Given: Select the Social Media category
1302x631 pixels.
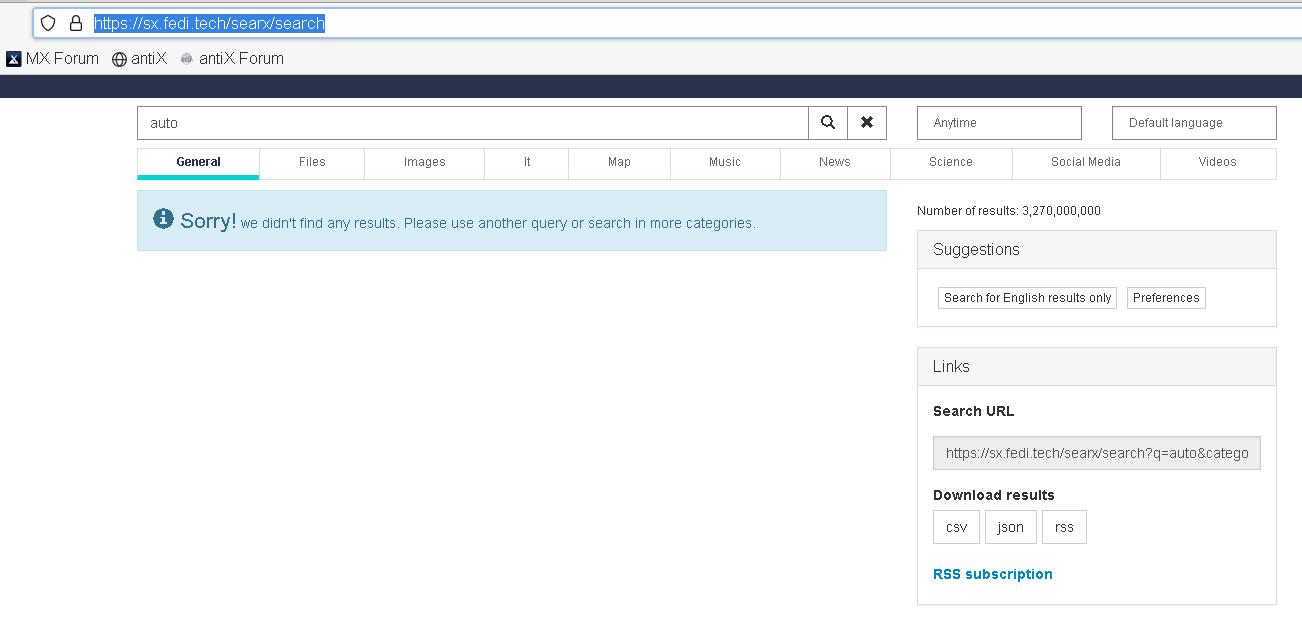Looking at the screenshot, I should coord(1086,162).
